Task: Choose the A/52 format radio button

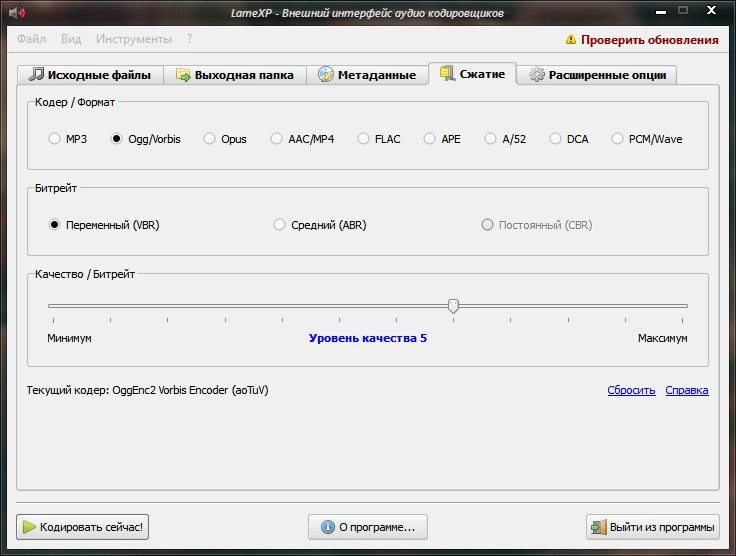Action: (x=490, y=139)
